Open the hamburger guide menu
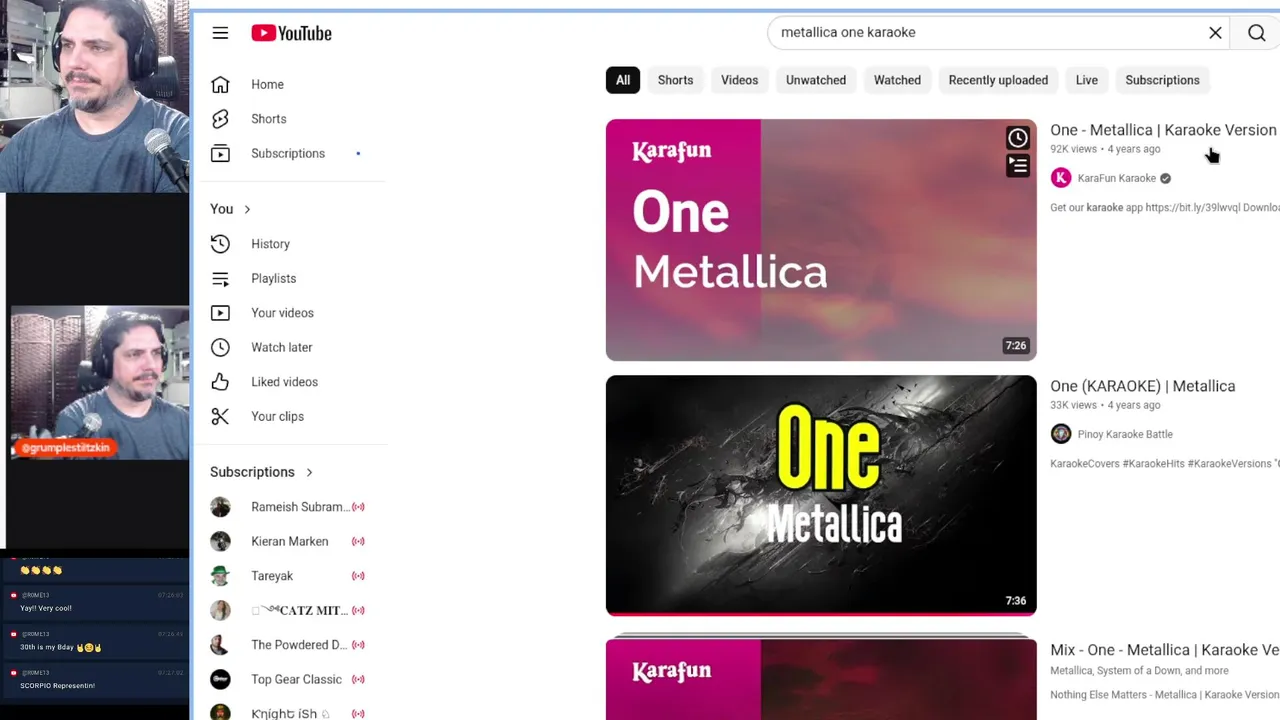Viewport: 1280px width, 720px height. coord(220,33)
